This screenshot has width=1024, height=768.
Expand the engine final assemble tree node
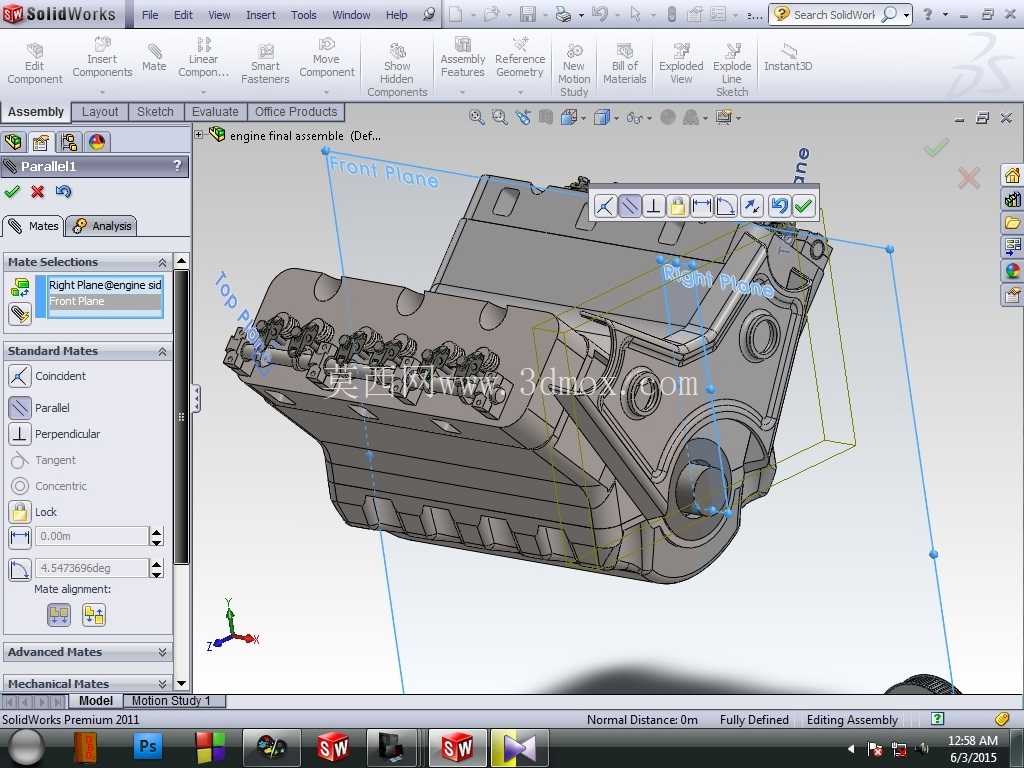(x=199, y=135)
